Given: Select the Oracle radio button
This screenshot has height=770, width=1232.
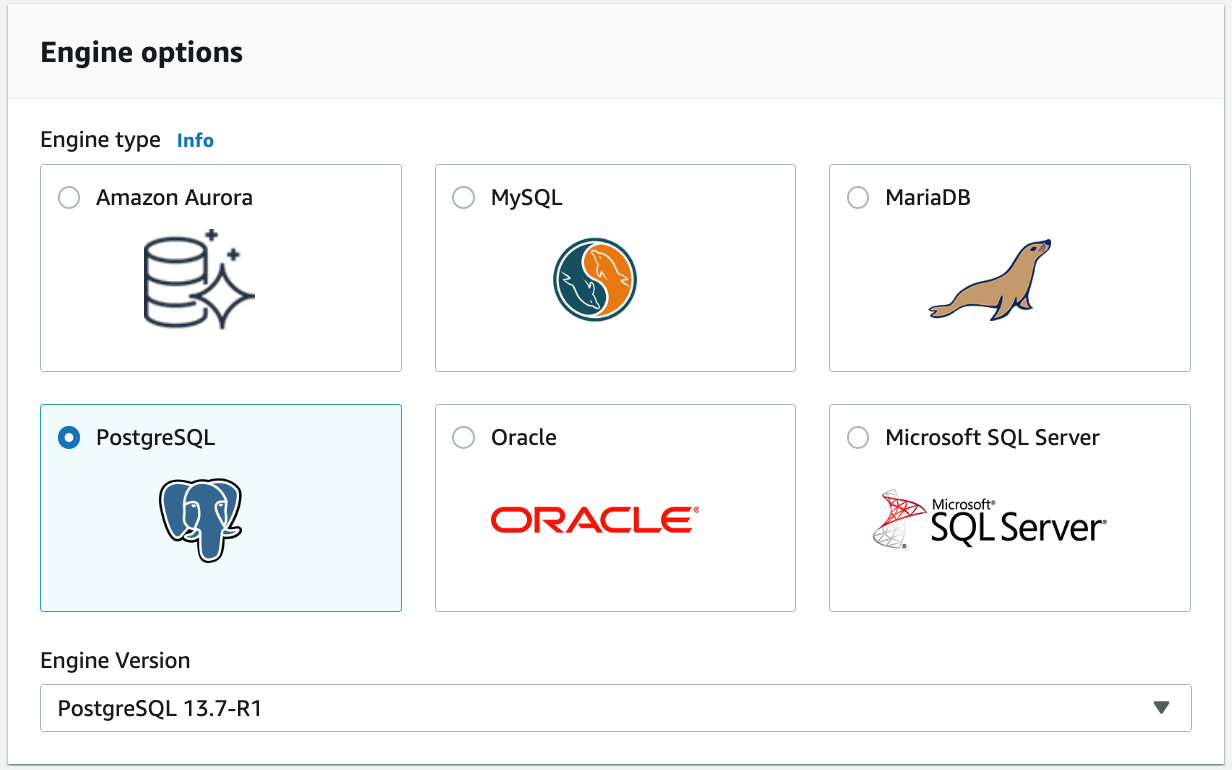Looking at the screenshot, I should [x=463, y=437].
